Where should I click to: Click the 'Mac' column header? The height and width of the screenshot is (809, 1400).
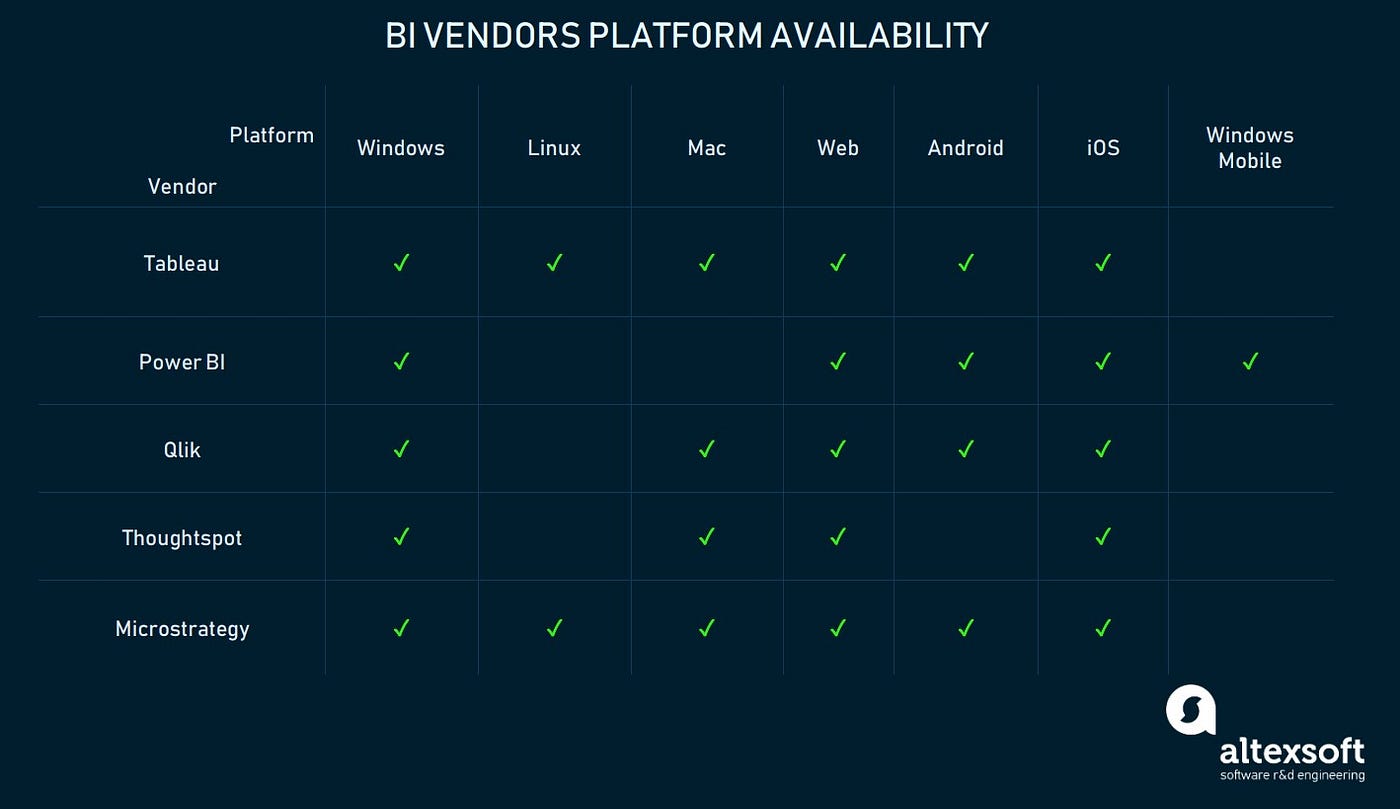tap(706, 148)
